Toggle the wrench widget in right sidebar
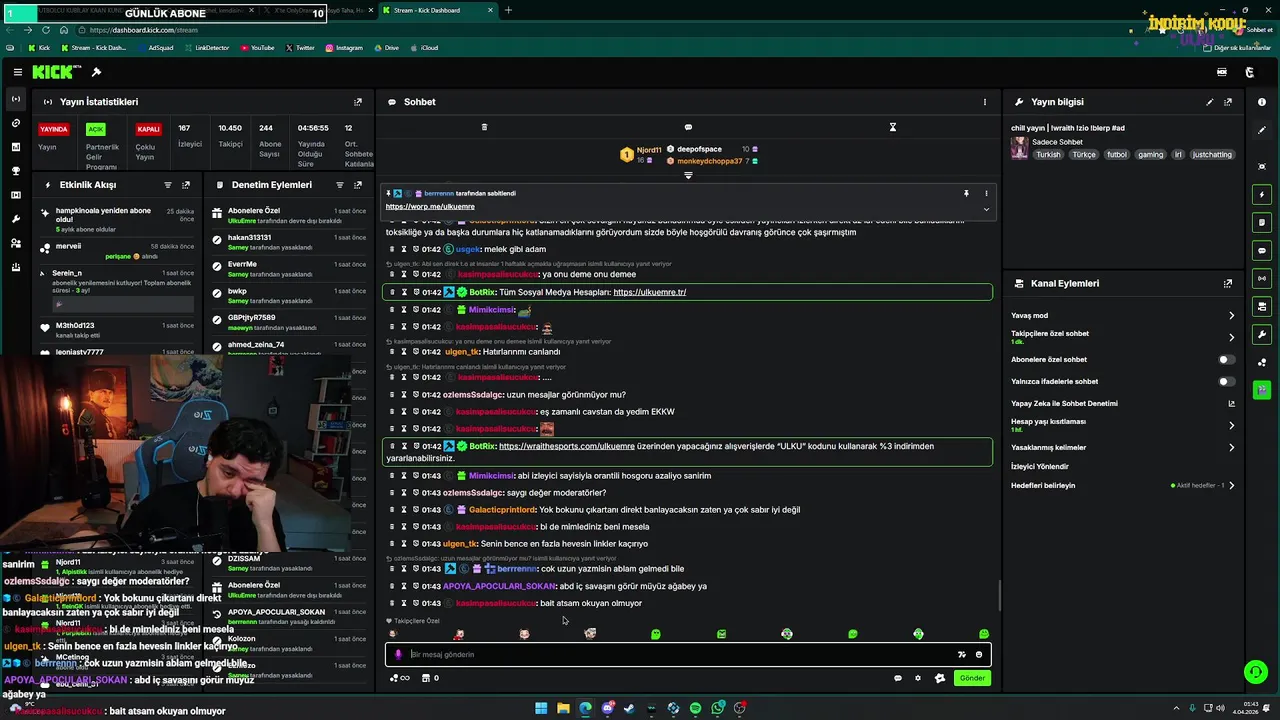Image resolution: width=1280 pixels, height=720 pixels. (1262, 334)
